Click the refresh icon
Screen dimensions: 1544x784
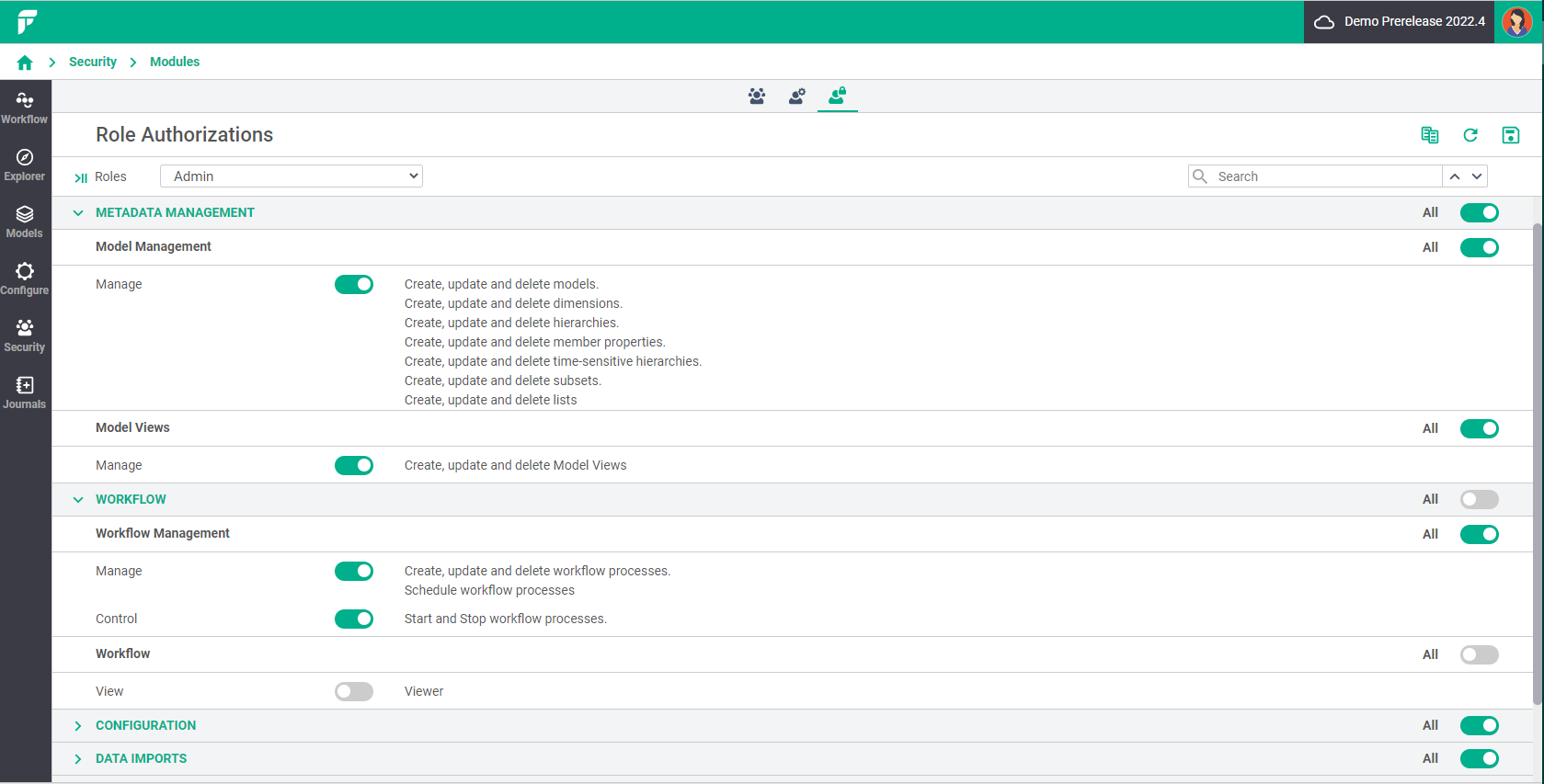tap(1470, 135)
